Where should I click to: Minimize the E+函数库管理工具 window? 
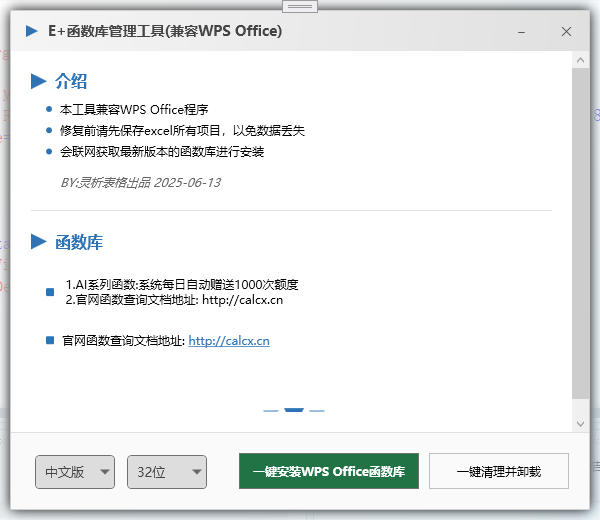coord(523,31)
